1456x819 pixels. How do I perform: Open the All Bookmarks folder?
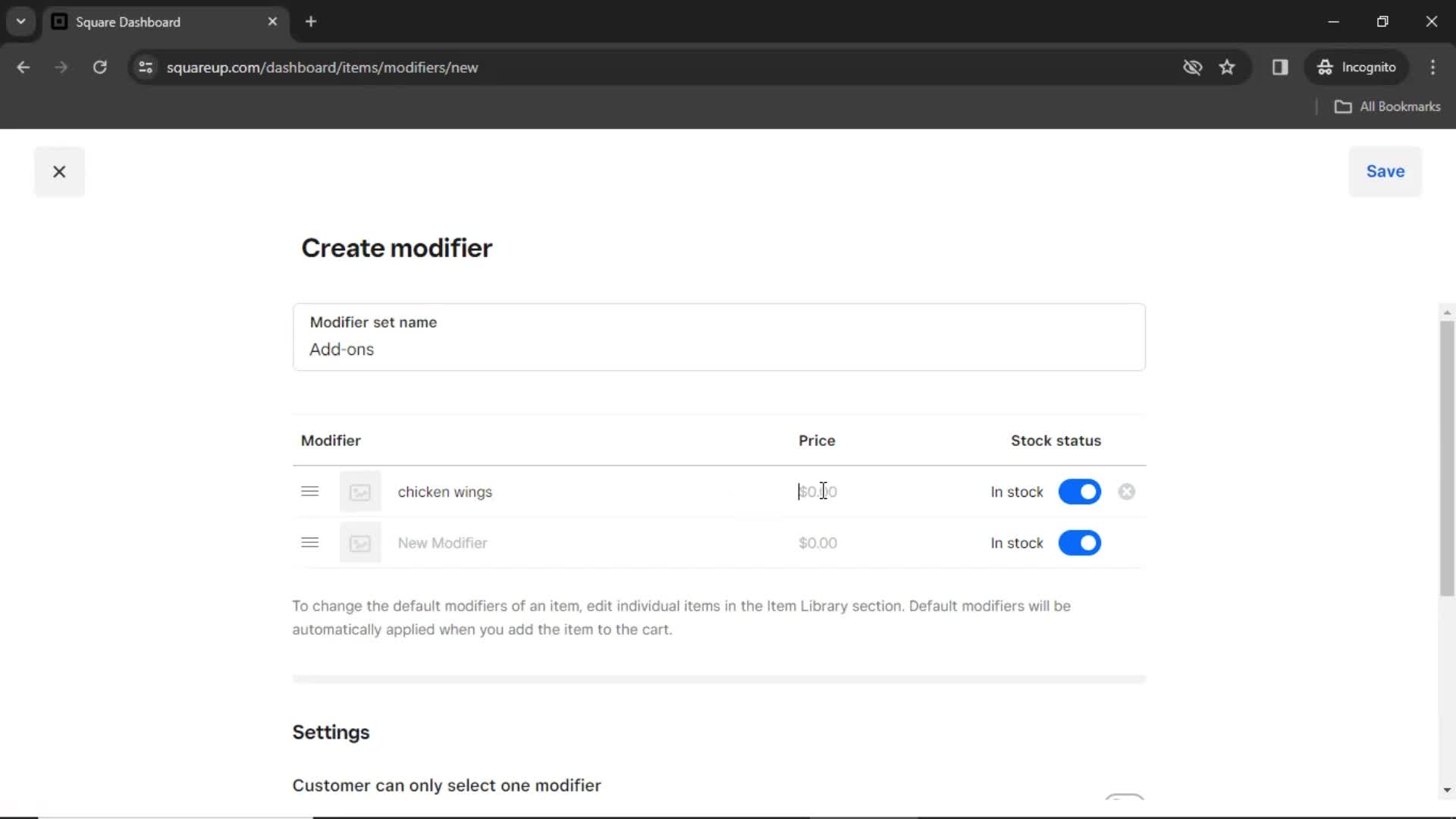click(1388, 107)
